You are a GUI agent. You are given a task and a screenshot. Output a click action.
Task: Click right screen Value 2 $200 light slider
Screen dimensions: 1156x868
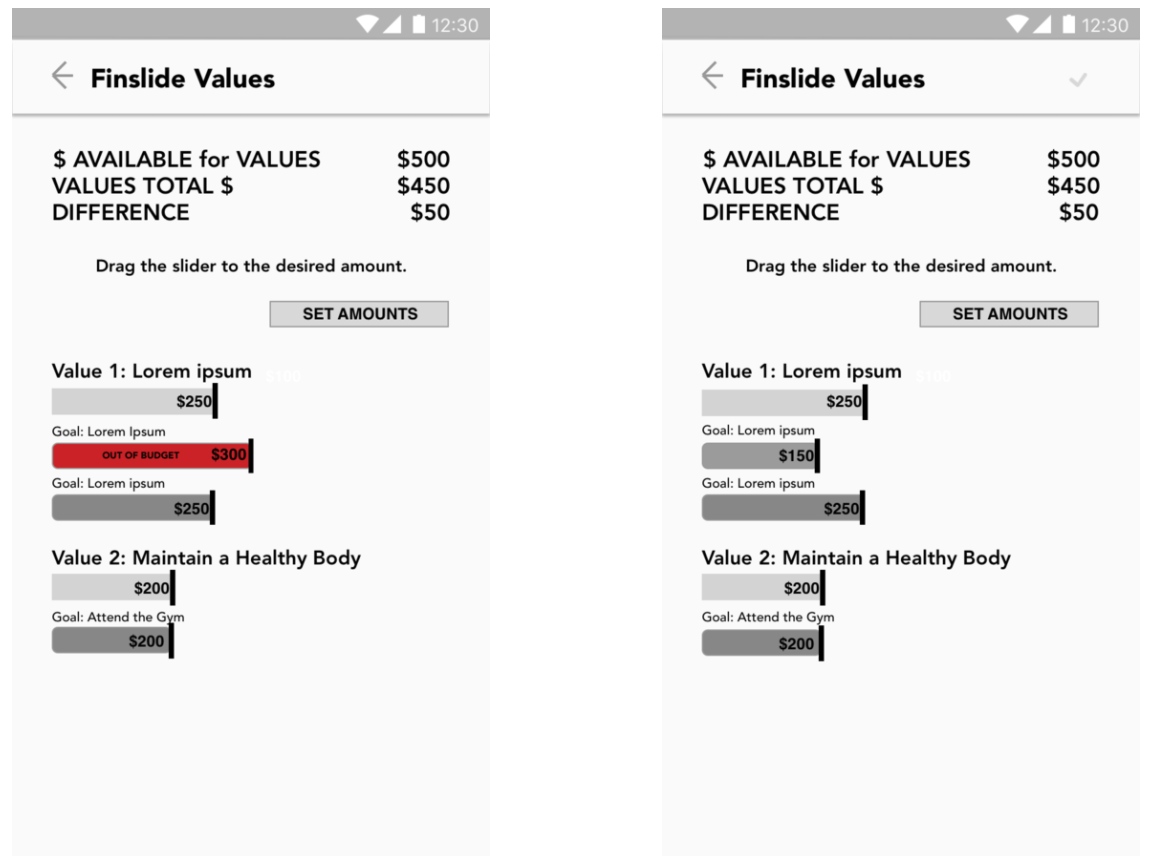click(764, 588)
